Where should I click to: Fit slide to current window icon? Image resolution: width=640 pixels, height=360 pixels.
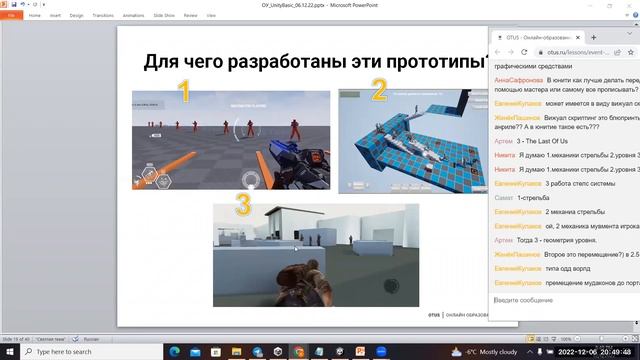tap(635, 339)
